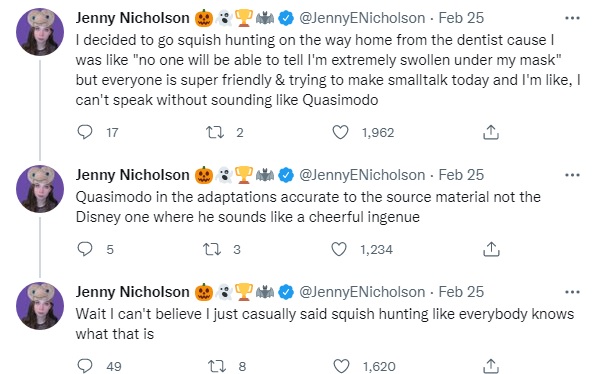Viewport: 598px width, 374px height.
Task: Reply to the tweet with 49 replies
Action: (85, 366)
